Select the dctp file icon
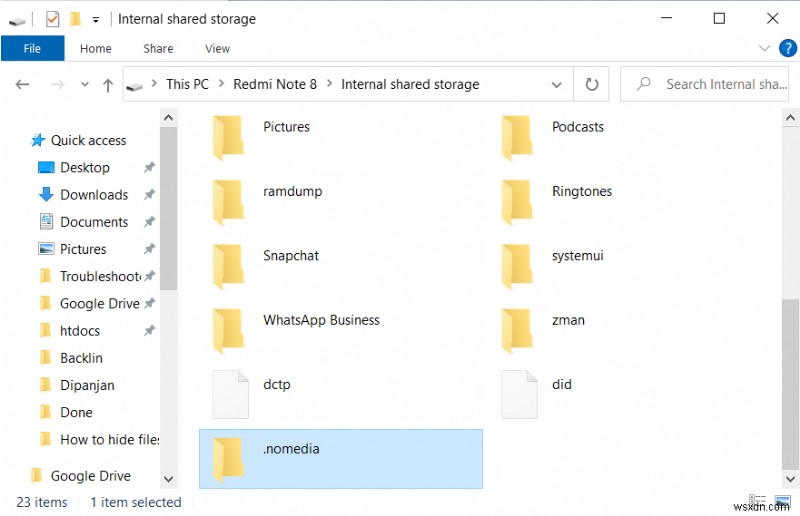 point(231,395)
